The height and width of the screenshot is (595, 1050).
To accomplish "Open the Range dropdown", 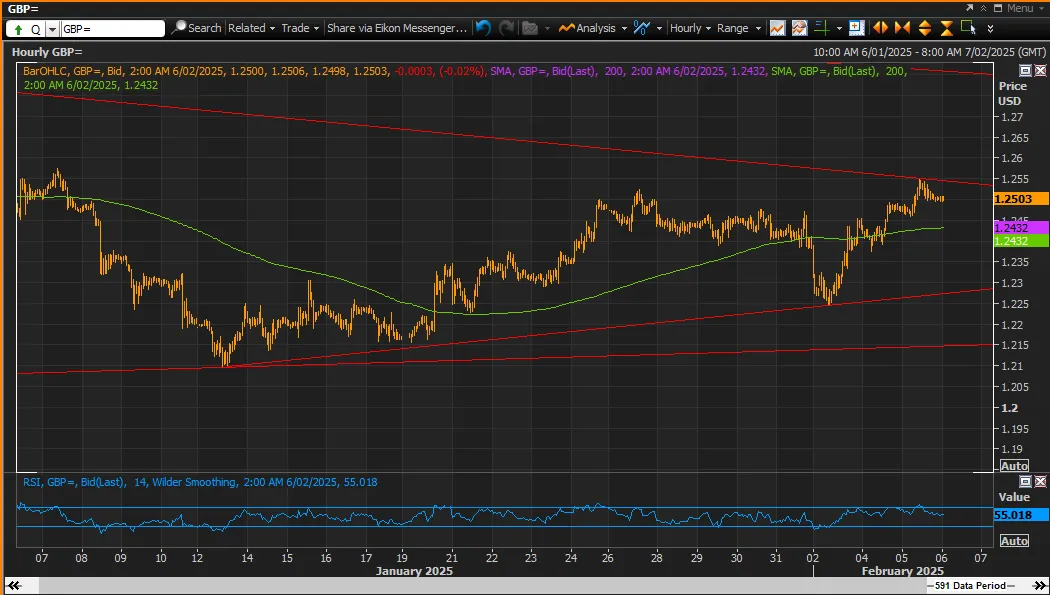I will click(x=739, y=28).
